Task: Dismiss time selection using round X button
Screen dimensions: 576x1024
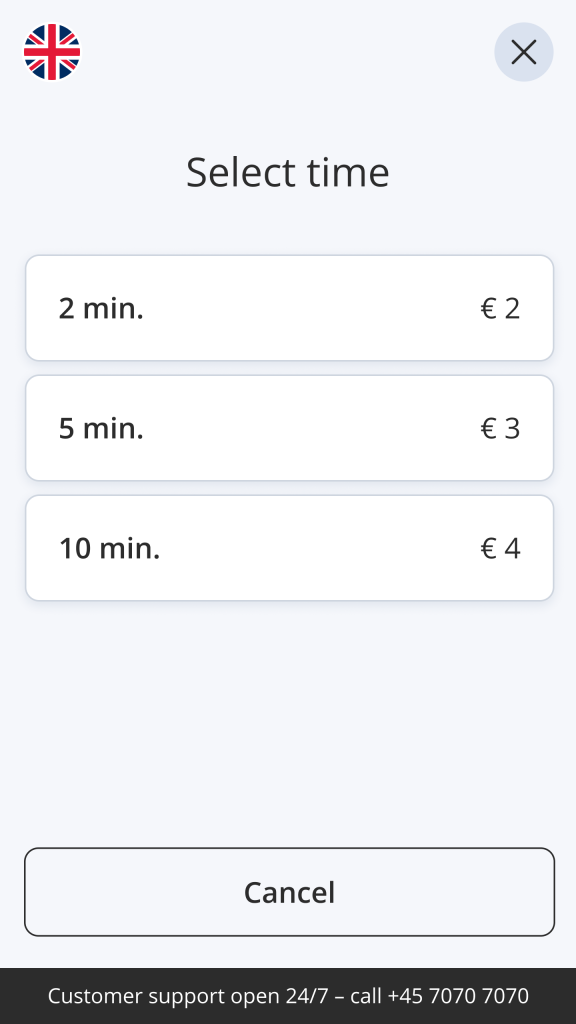Action: 524,52
